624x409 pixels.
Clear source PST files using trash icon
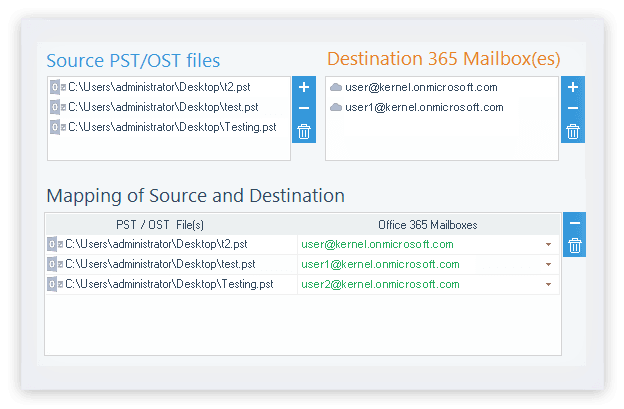click(304, 131)
